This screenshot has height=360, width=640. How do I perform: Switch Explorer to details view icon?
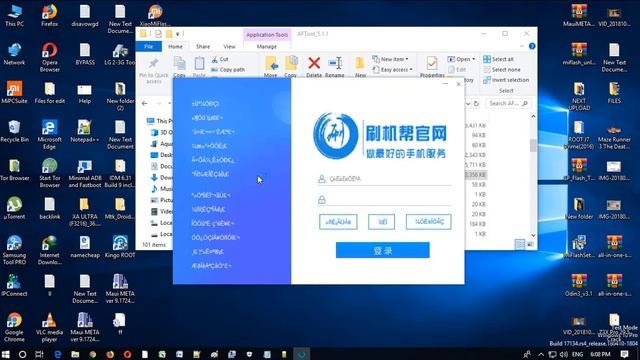pos(520,244)
